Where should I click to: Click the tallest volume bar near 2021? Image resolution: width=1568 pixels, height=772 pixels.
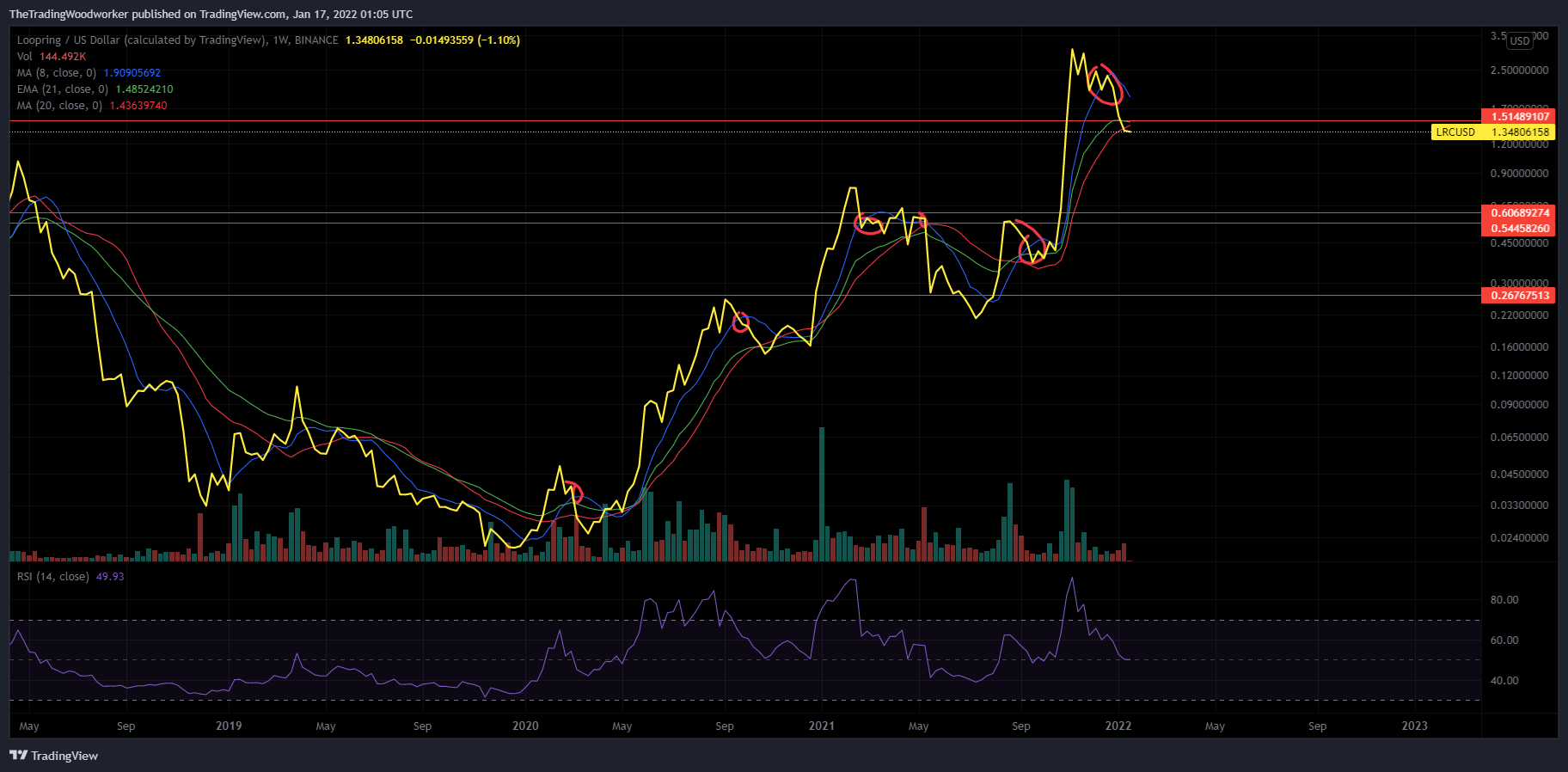point(822,494)
